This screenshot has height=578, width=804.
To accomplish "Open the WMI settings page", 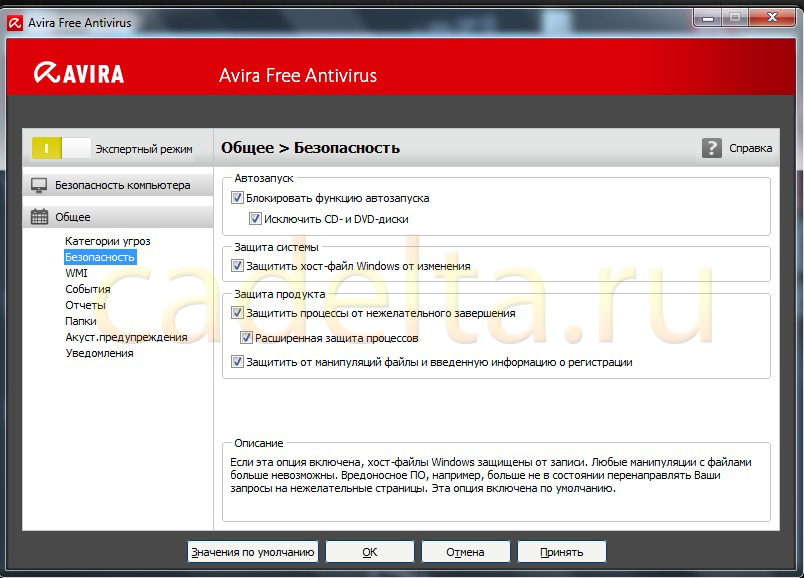I will tap(76, 273).
